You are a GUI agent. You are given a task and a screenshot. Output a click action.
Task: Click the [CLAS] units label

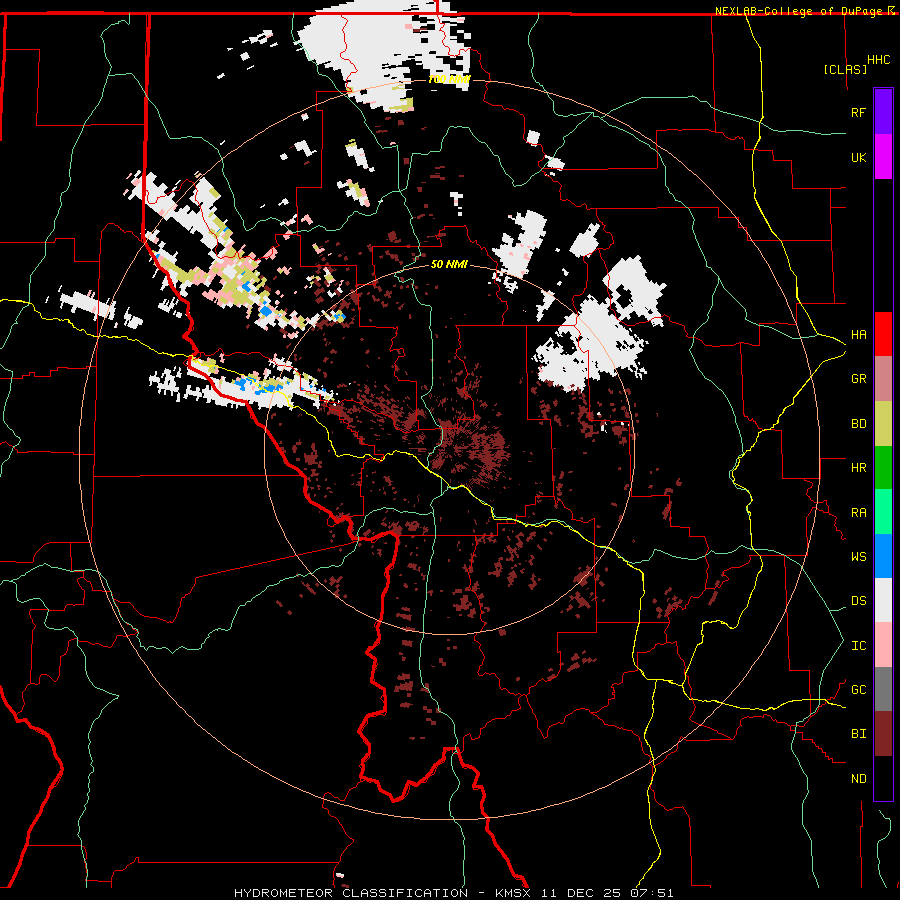[845, 70]
